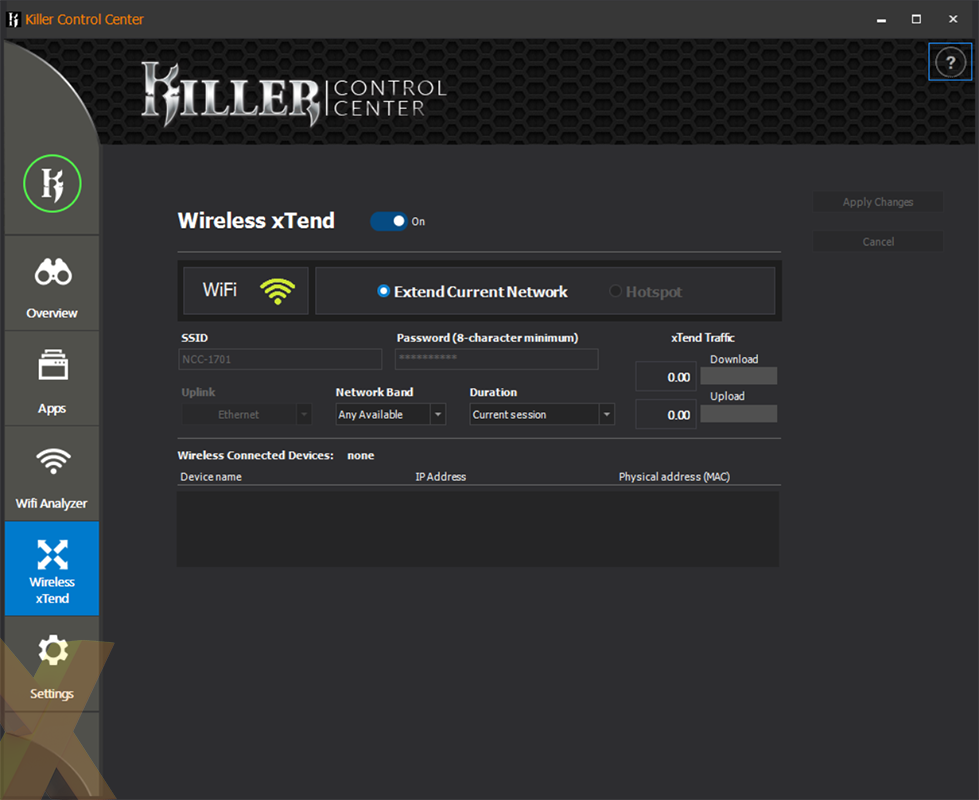Turn off the Wireless xTend switch
The height and width of the screenshot is (800, 979).
[389, 221]
